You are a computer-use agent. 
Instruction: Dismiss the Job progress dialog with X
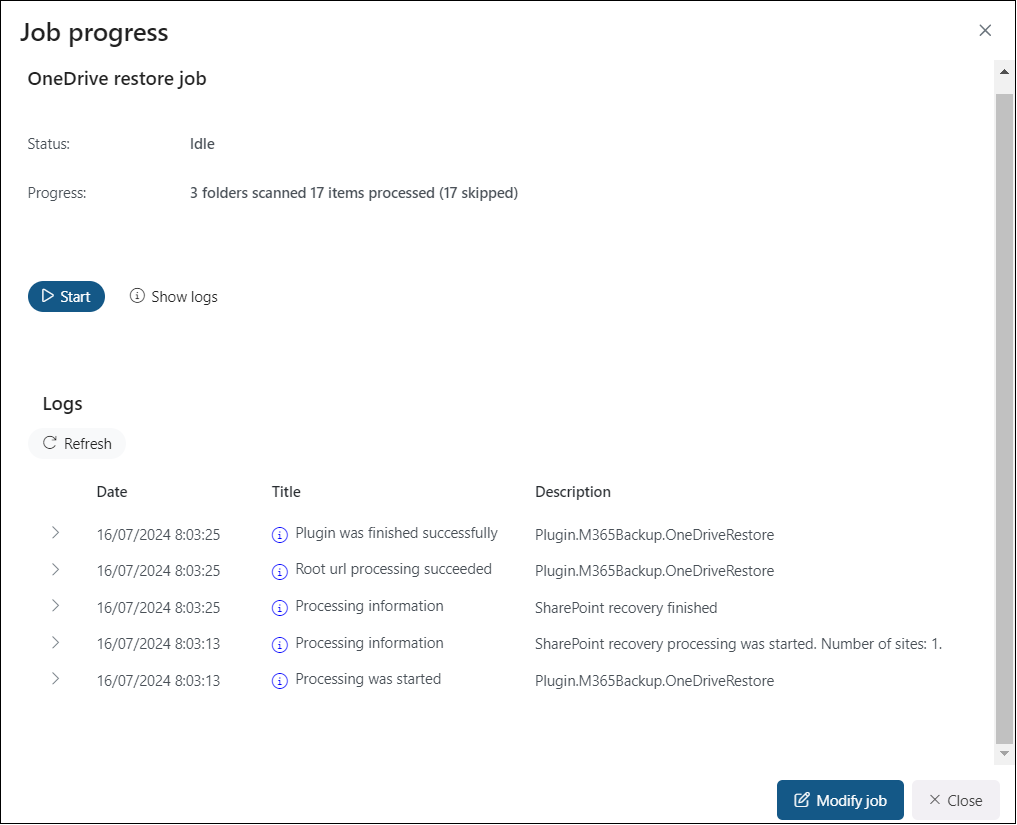pyautogui.click(x=985, y=31)
